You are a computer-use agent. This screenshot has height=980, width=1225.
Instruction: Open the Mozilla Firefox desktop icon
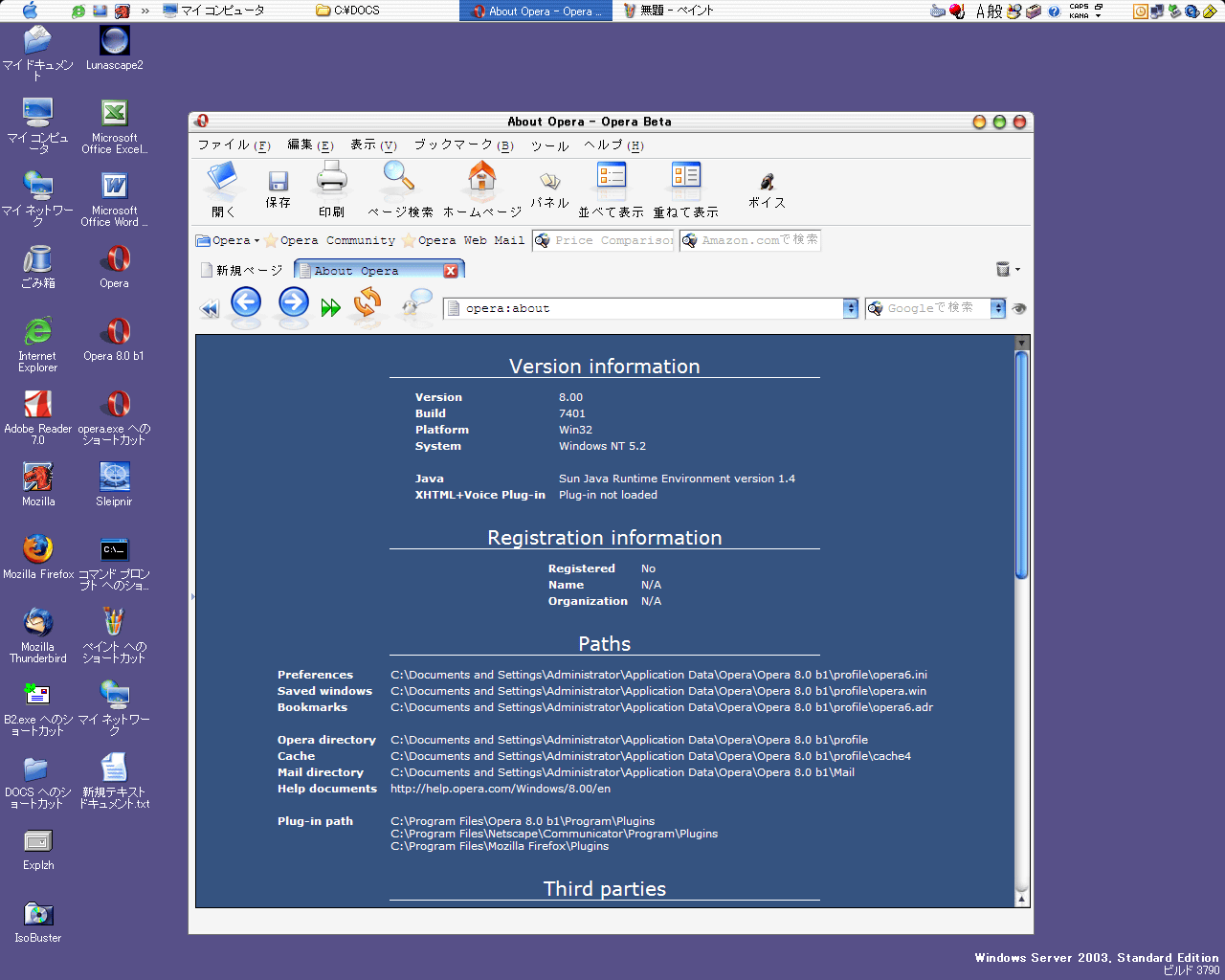(38, 557)
